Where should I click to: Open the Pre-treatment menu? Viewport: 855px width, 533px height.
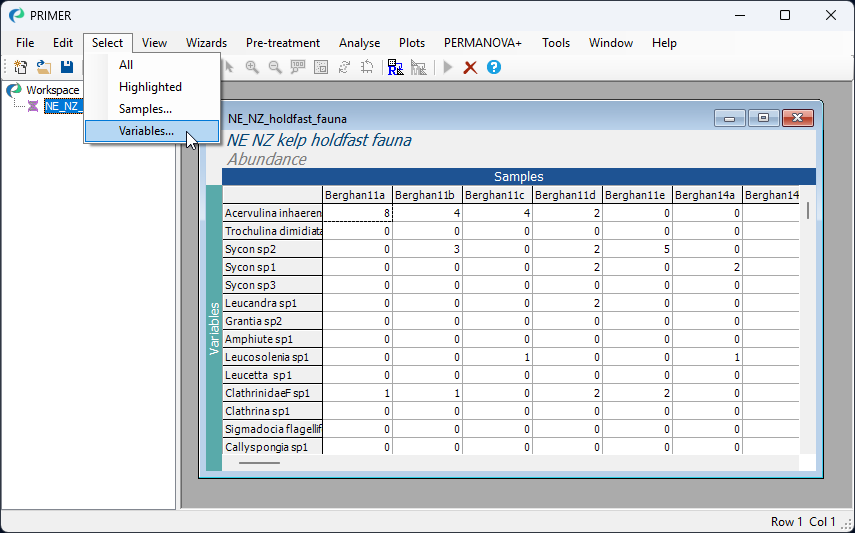click(x=283, y=43)
